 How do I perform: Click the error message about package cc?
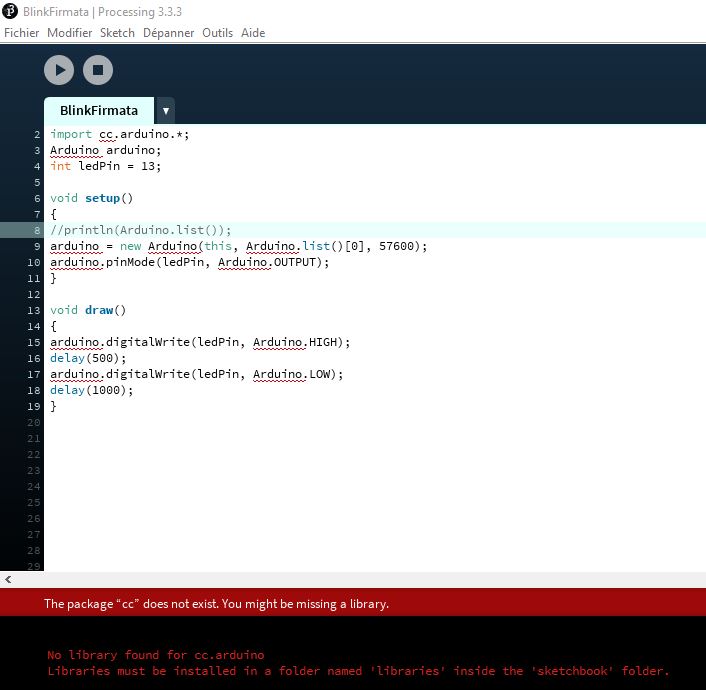(x=216, y=604)
